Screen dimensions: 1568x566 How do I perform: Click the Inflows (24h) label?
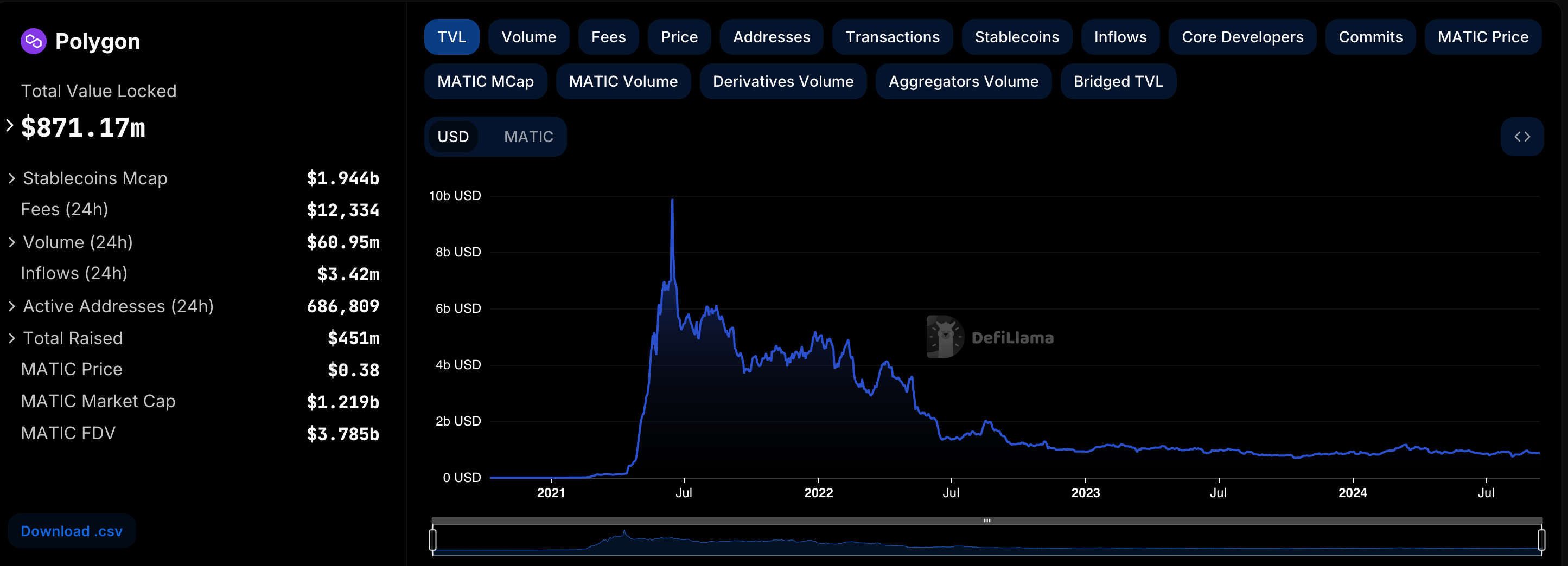pyautogui.click(x=74, y=273)
